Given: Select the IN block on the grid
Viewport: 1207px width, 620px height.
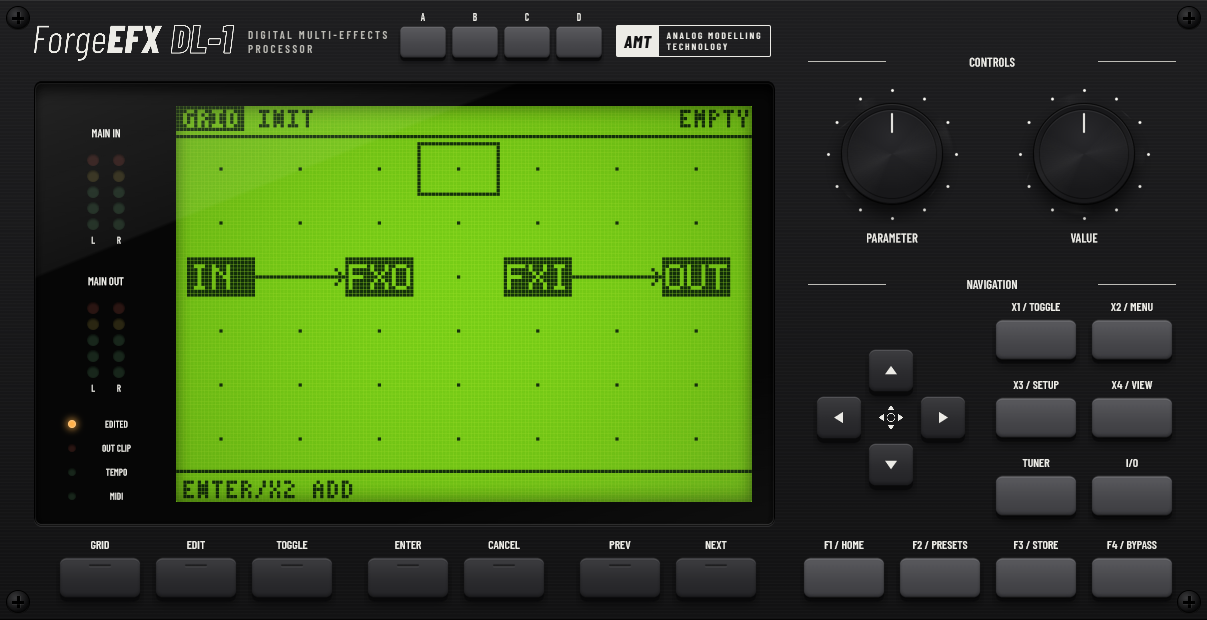Looking at the screenshot, I should [x=221, y=277].
